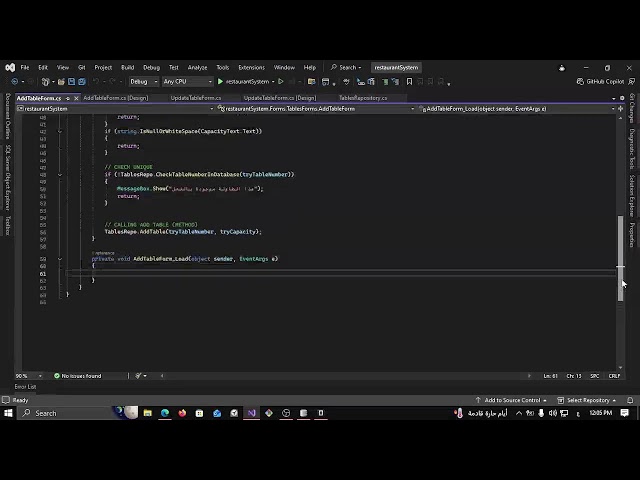Switch to AddTableForm.cs [Design] tab

coord(116,98)
